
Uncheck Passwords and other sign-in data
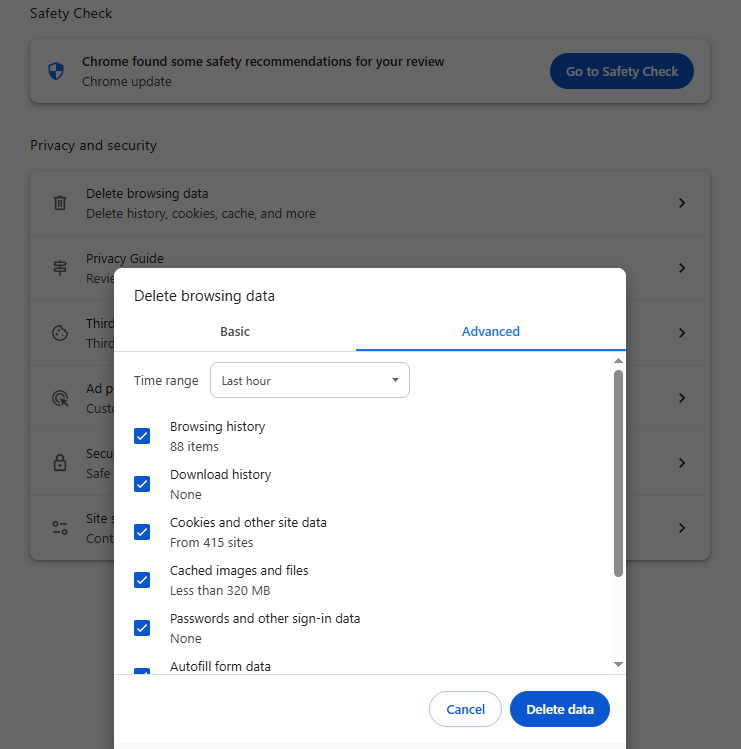click(x=142, y=628)
